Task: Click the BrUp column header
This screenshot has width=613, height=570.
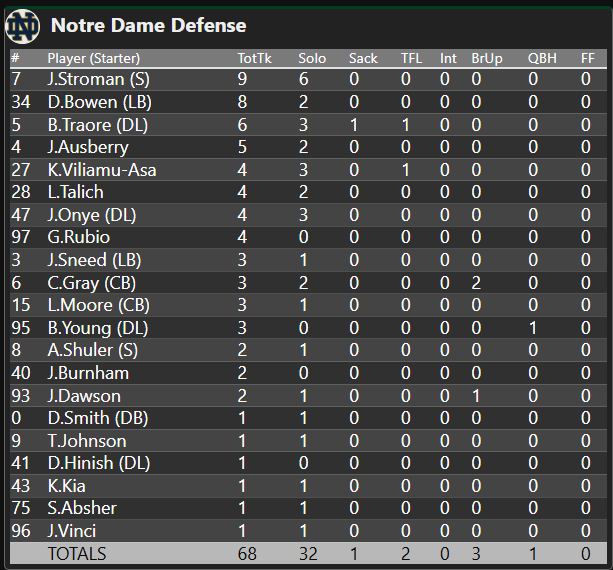Action: [487, 58]
